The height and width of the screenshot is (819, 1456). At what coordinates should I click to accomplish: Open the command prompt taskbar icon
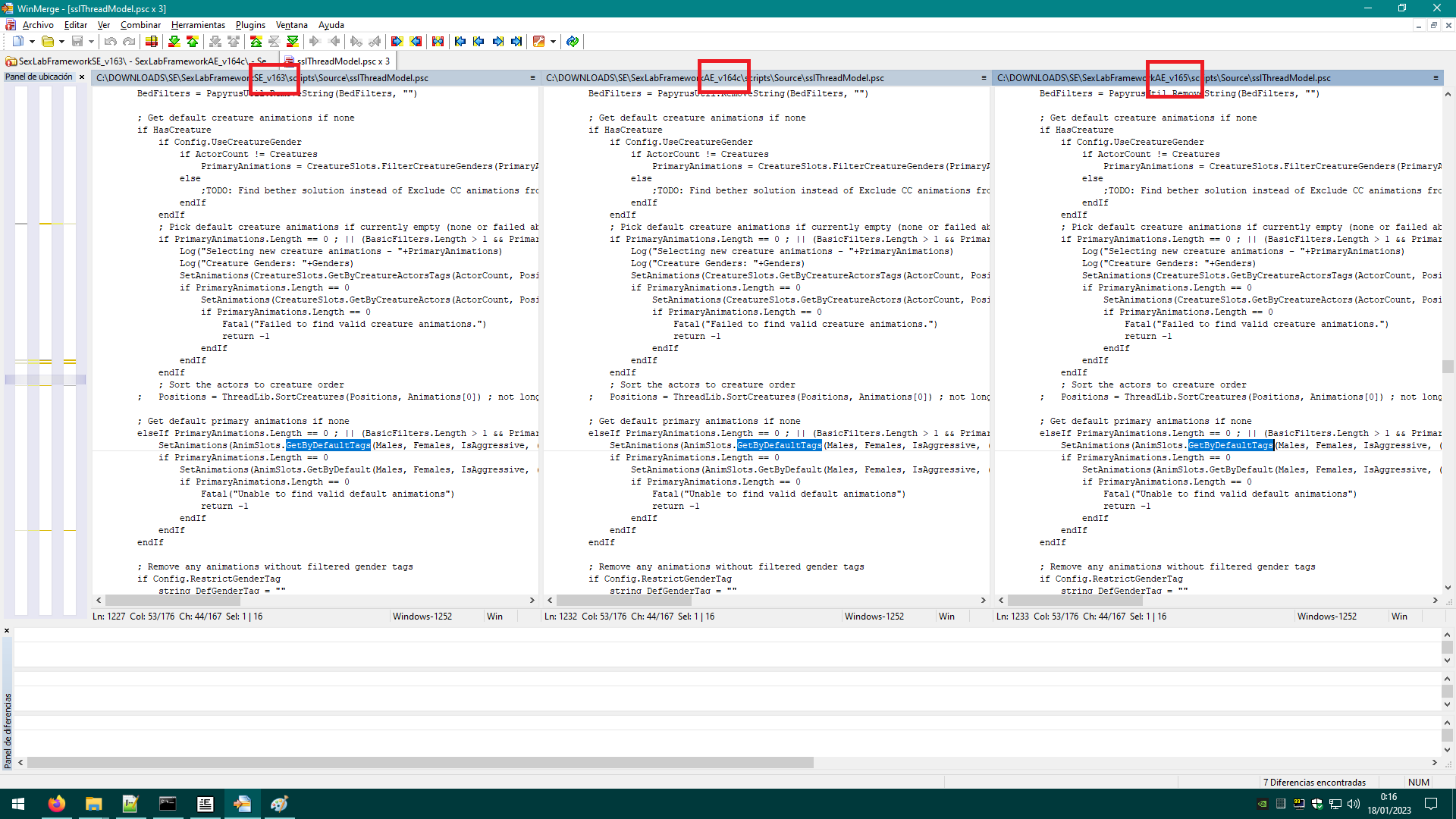click(x=168, y=804)
